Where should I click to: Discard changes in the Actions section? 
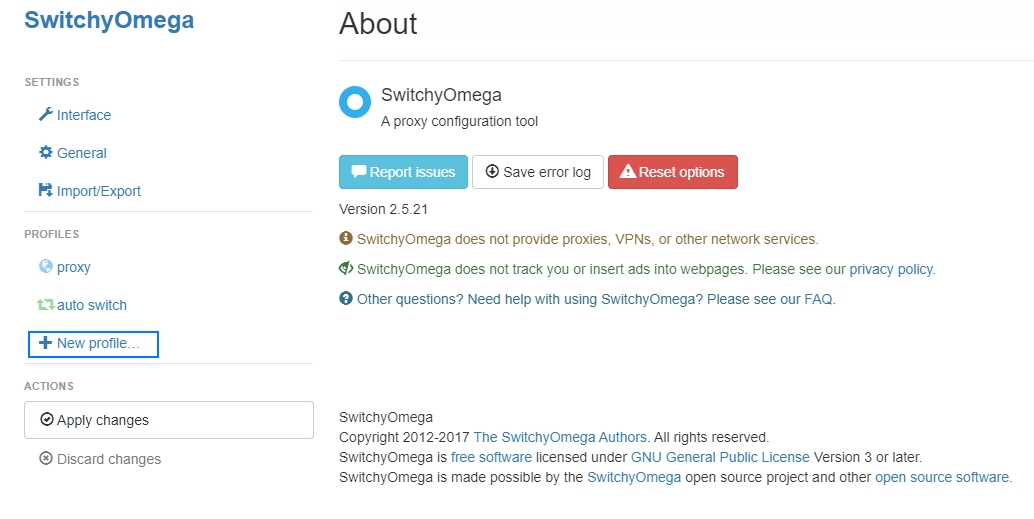point(108,459)
